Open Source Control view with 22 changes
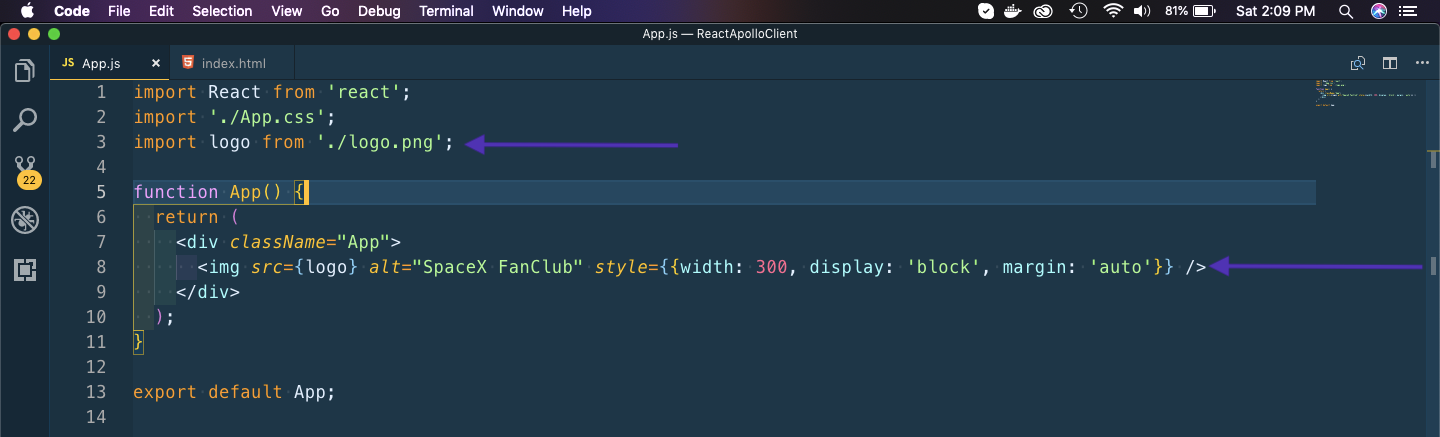The width and height of the screenshot is (1440, 437). coord(25,168)
